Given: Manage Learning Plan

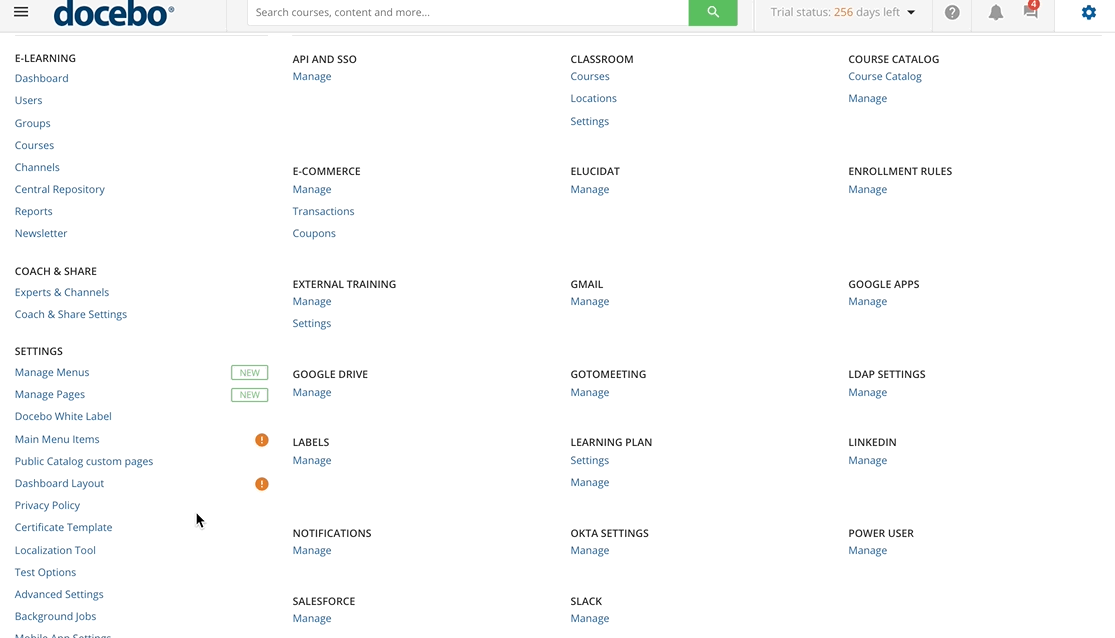Looking at the screenshot, I should pos(590,483).
